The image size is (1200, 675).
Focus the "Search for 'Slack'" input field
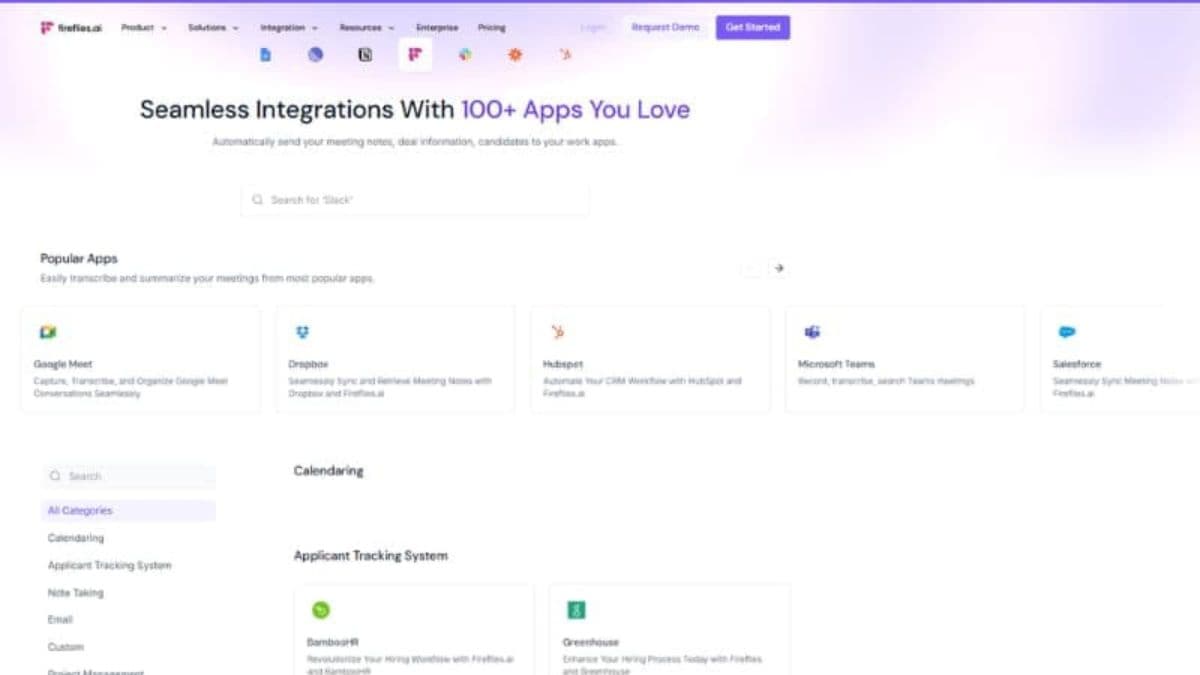[415, 200]
